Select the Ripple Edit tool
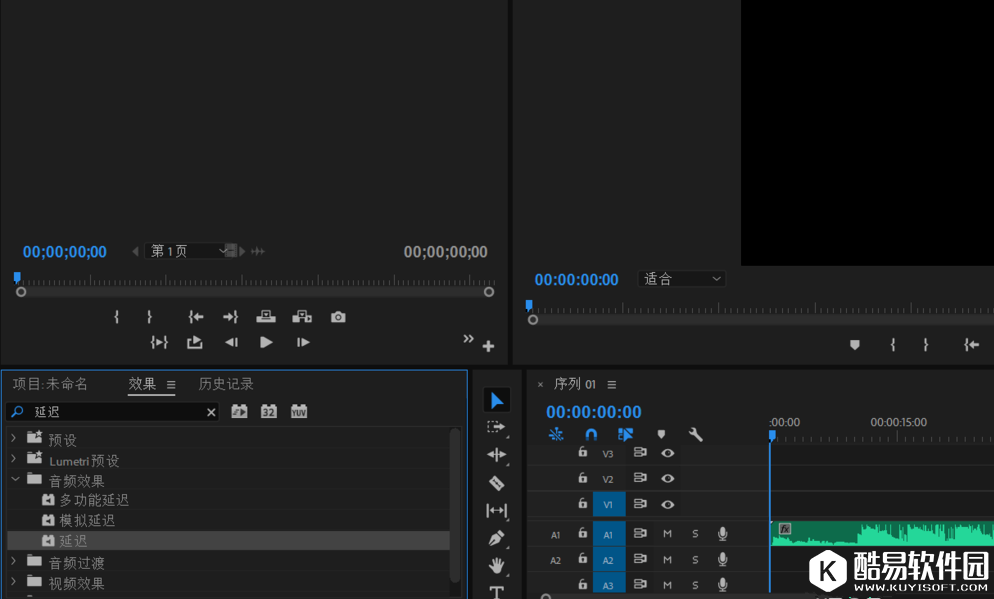 (x=497, y=455)
